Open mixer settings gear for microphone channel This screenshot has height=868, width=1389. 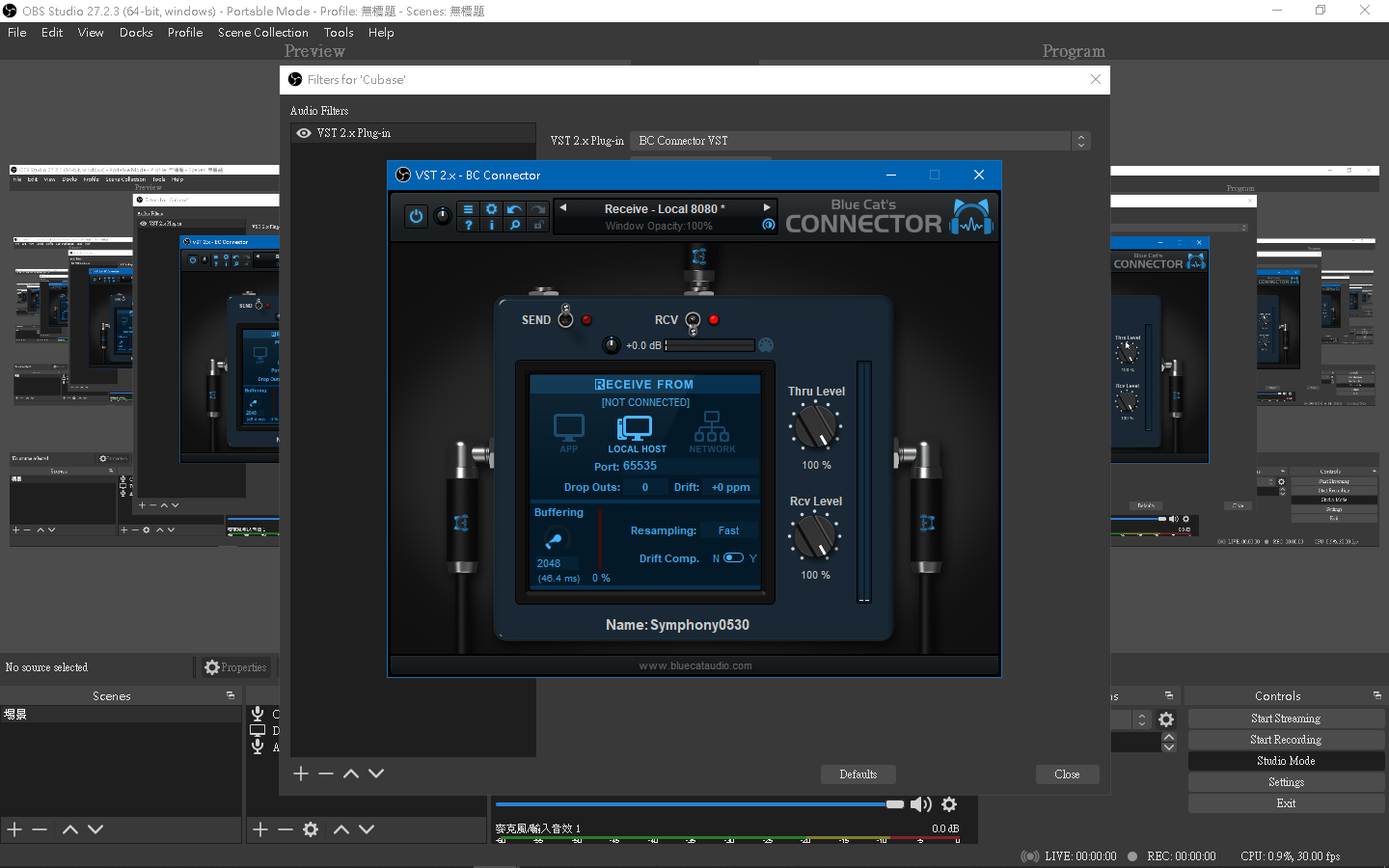click(x=949, y=804)
